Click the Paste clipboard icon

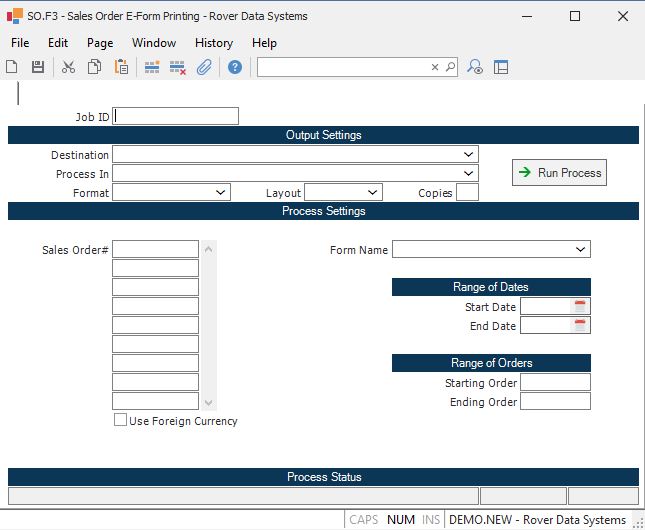(121, 67)
